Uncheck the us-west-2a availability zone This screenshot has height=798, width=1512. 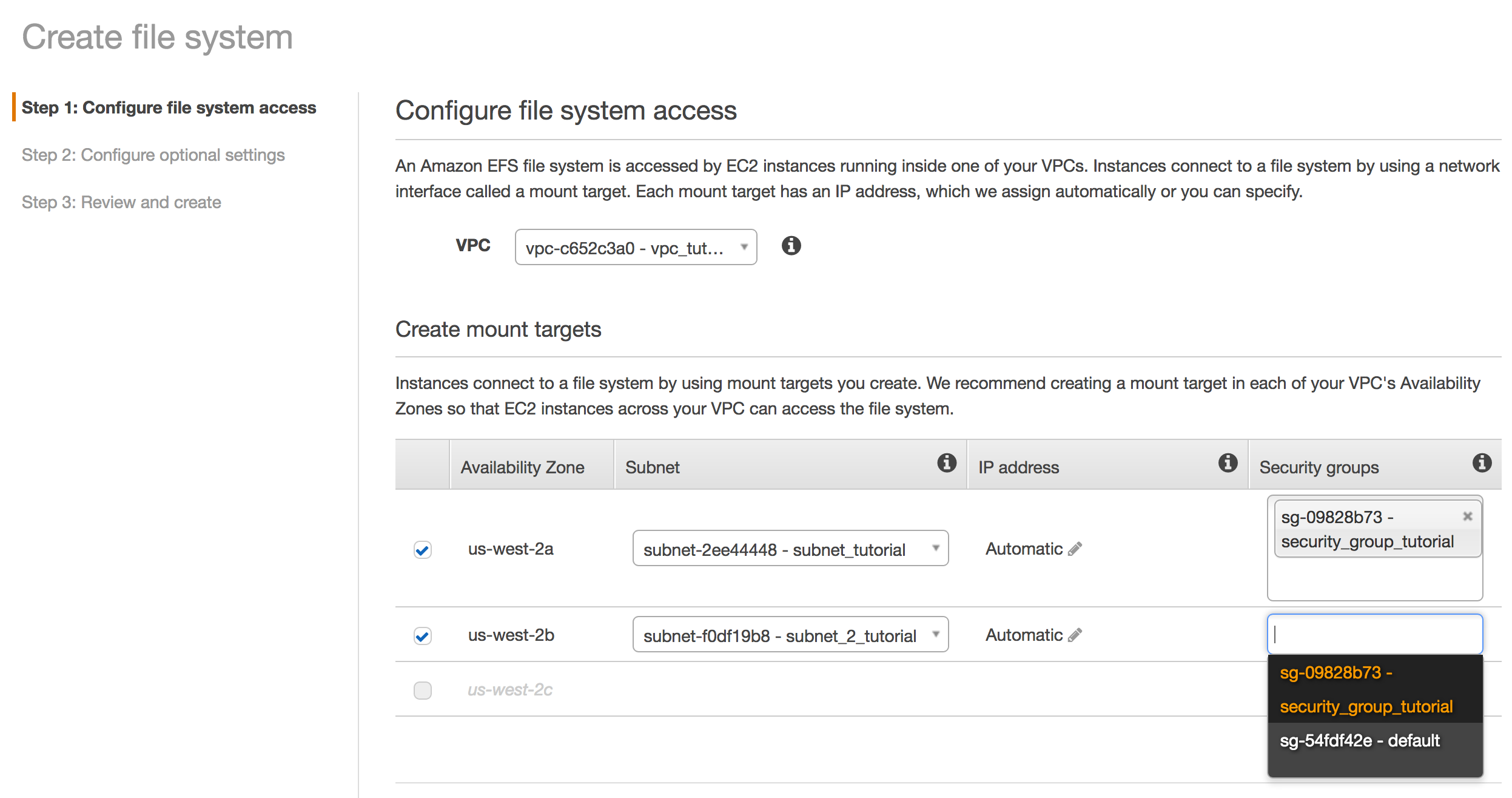[423, 550]
